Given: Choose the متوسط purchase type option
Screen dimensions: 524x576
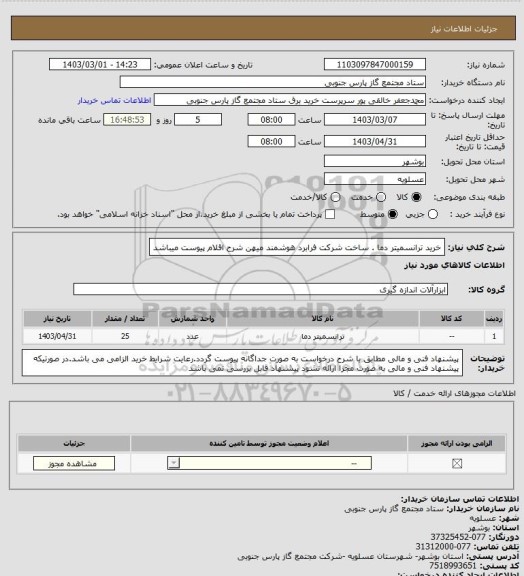Looking at the screenshot, I should pos(393,214).
